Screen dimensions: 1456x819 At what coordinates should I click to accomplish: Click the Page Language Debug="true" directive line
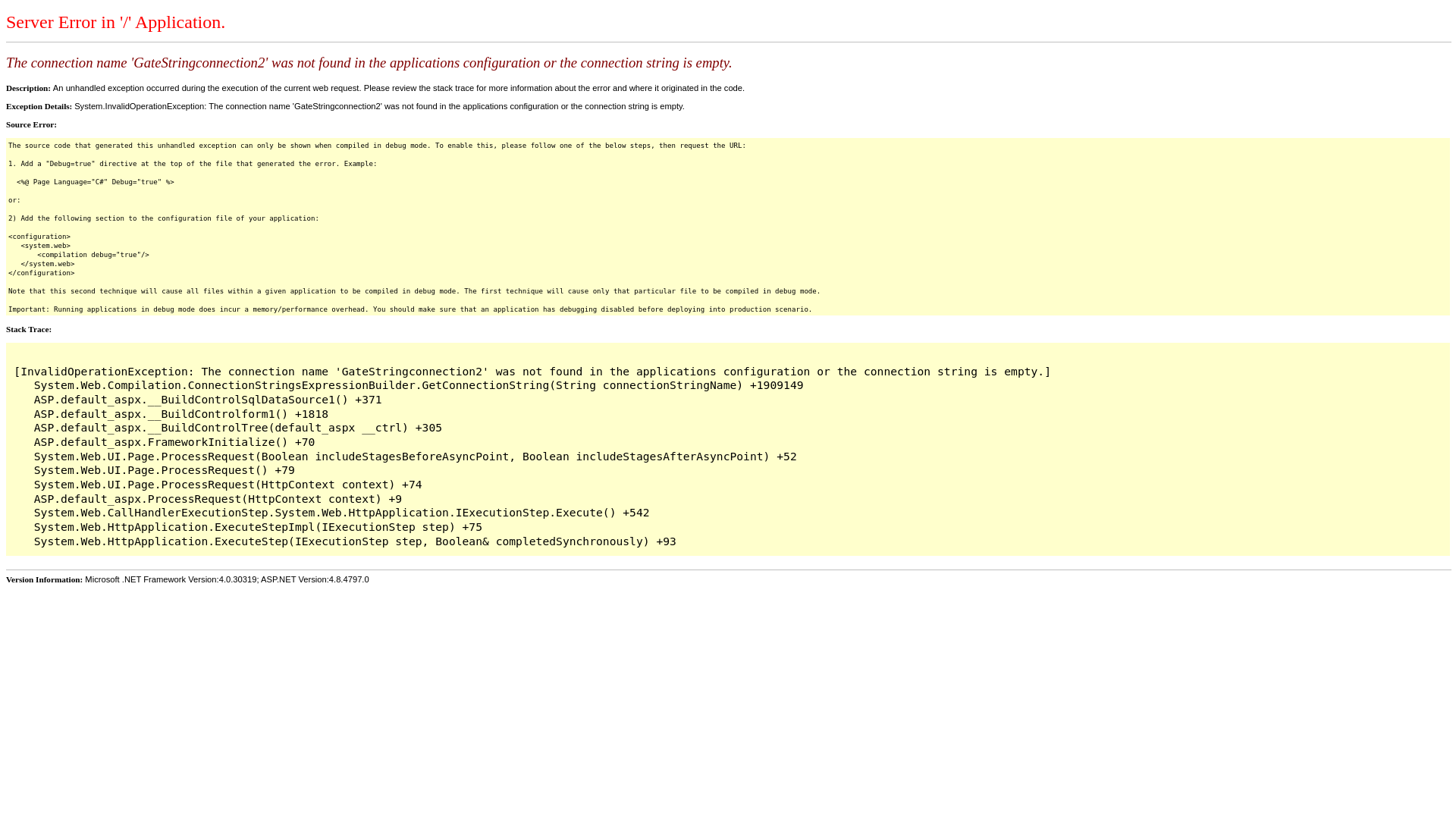pos(96,183)
